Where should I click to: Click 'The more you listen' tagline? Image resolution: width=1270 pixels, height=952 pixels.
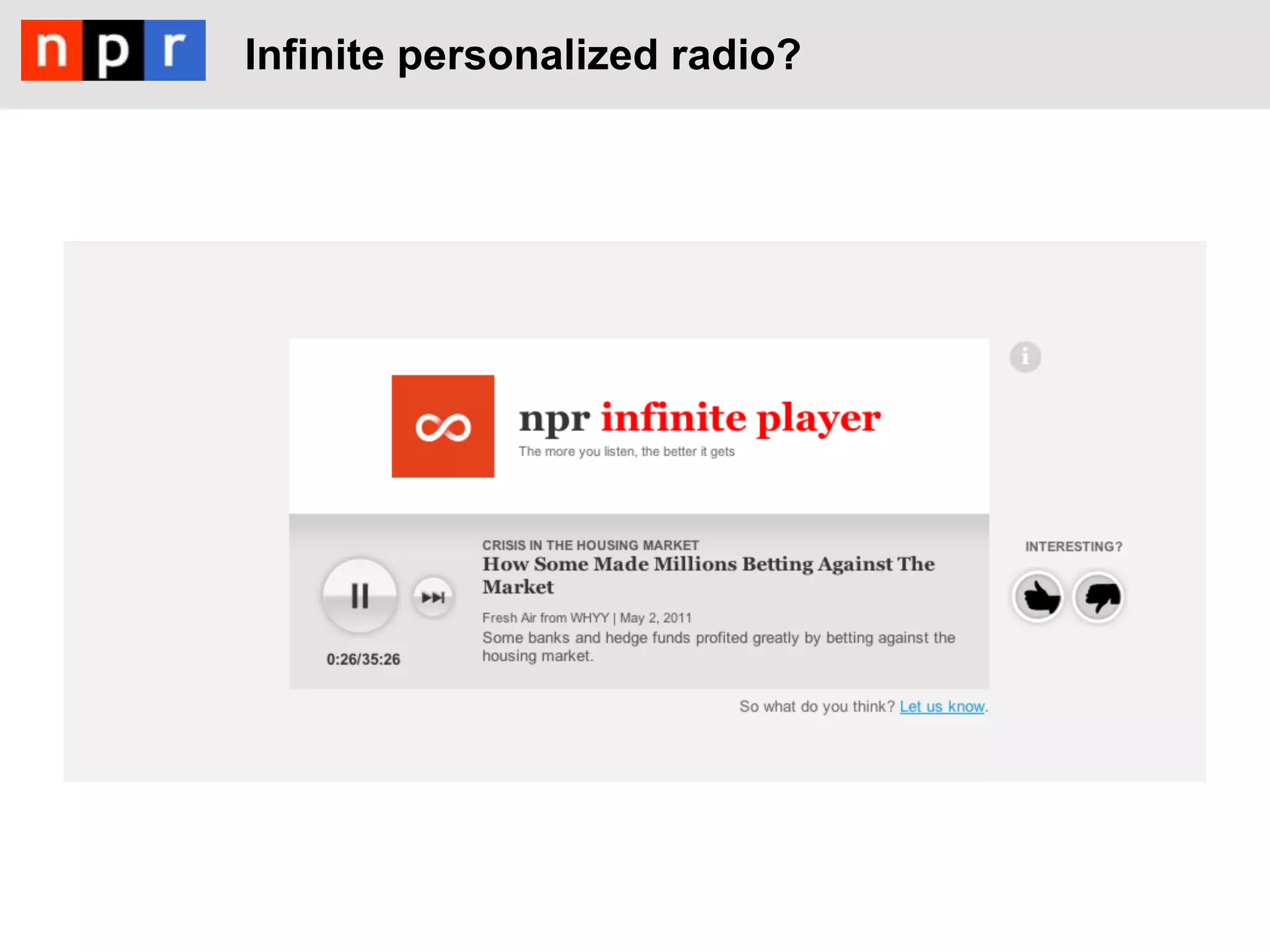[x=626, y=452]
